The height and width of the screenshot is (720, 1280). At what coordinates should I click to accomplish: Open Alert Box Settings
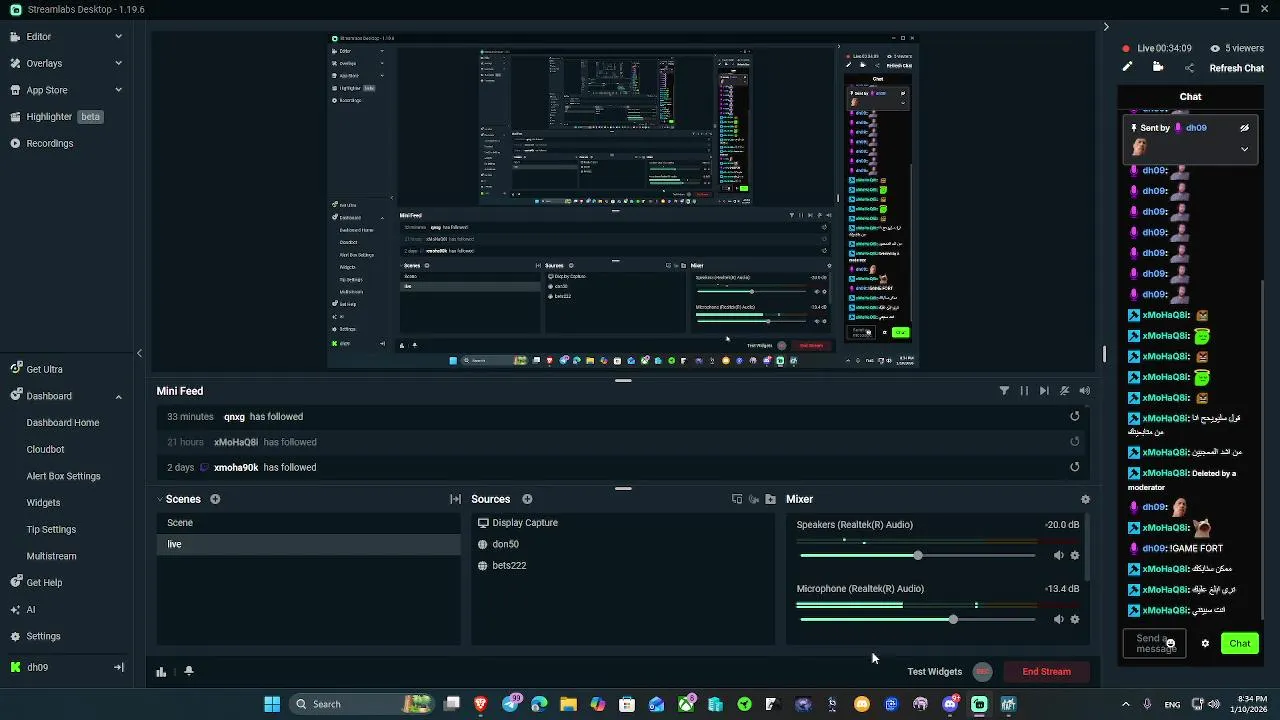click(63, 476)
